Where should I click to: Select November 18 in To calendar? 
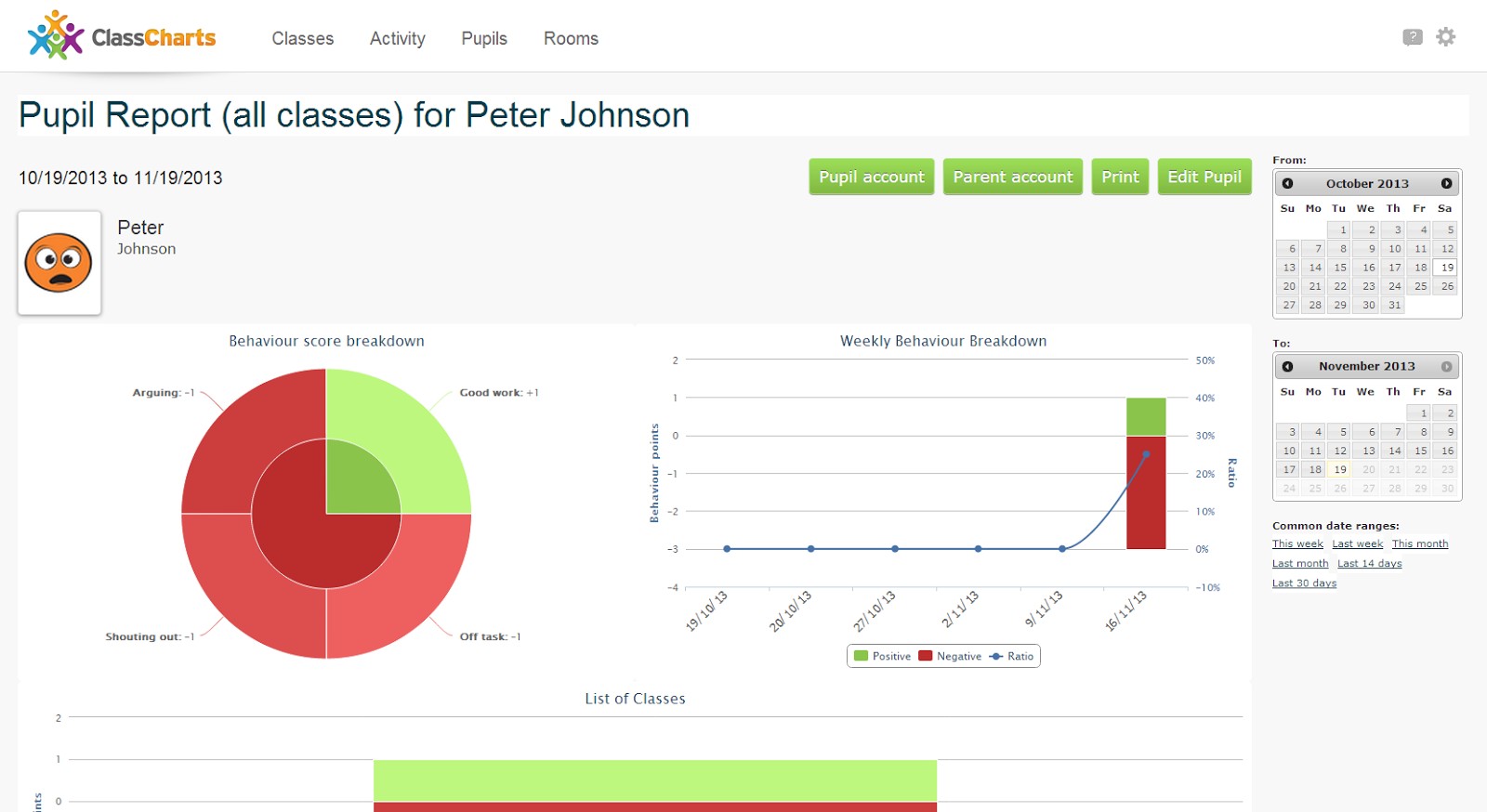(1313, 469)
